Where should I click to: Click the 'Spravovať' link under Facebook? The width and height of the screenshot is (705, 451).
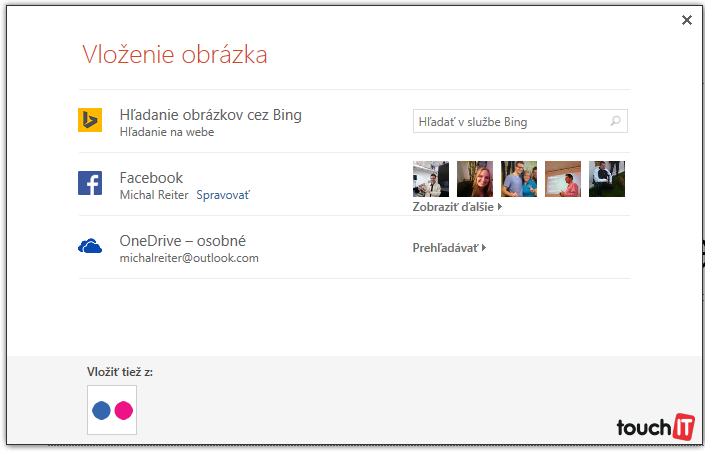point(222,195)
